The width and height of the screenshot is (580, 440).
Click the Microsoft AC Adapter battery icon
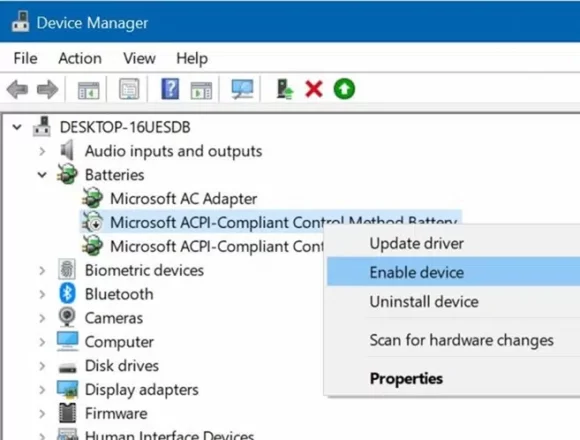(x=92, y=198)
